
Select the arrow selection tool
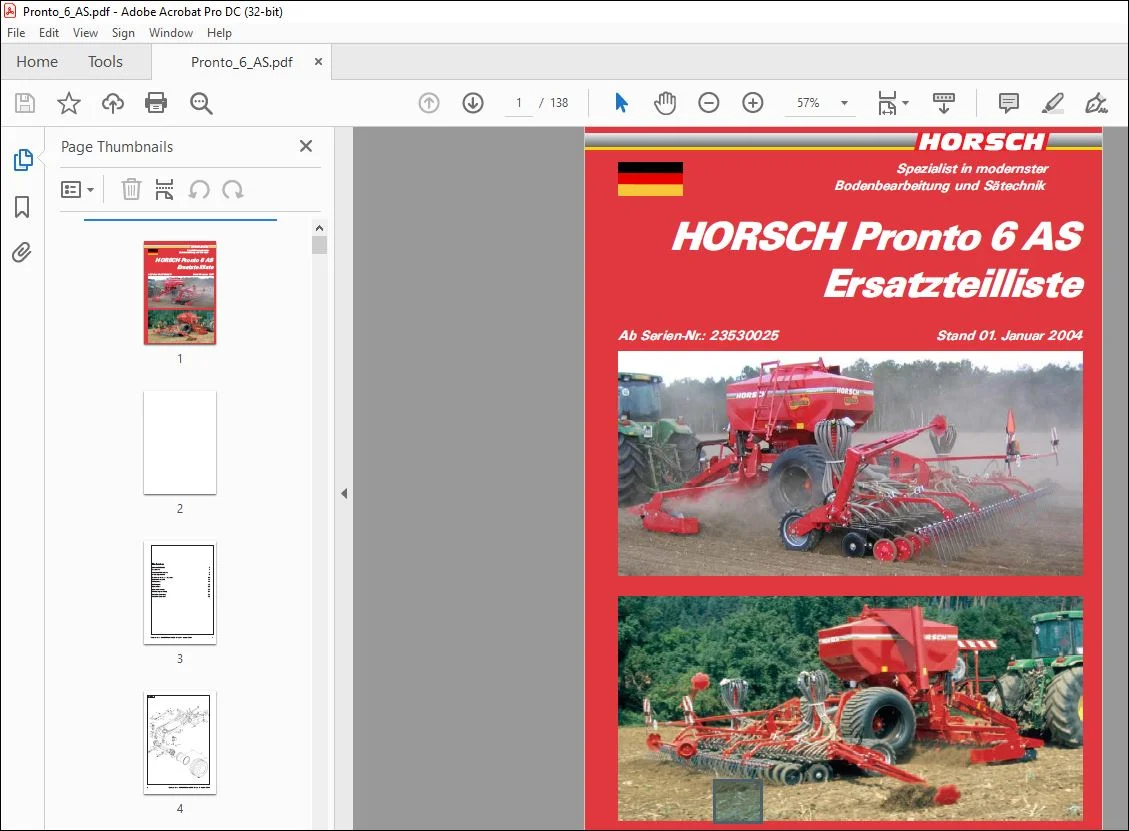pos(621,103)
